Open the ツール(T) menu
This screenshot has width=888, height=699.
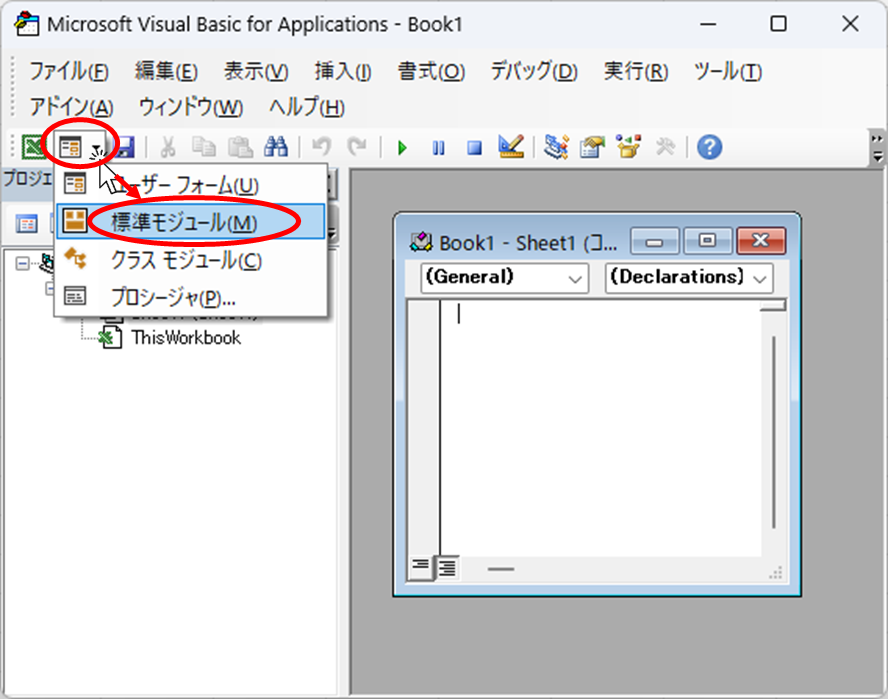(x=728, y=72)
